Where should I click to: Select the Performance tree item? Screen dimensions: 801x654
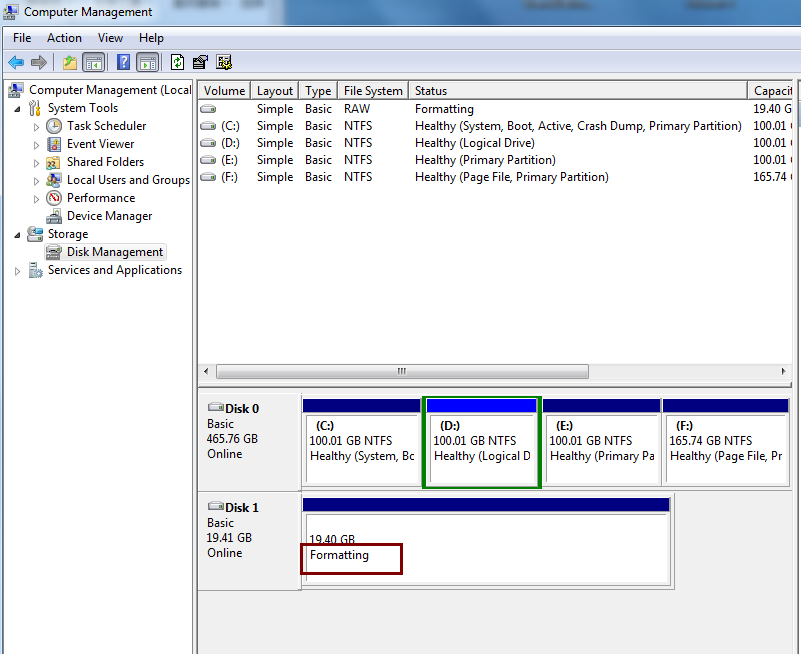point(100,198)
